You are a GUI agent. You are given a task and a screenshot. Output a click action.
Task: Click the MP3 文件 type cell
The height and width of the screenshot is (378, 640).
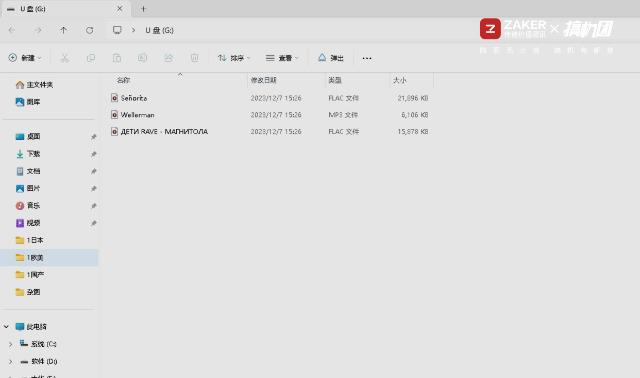[343, 115]
